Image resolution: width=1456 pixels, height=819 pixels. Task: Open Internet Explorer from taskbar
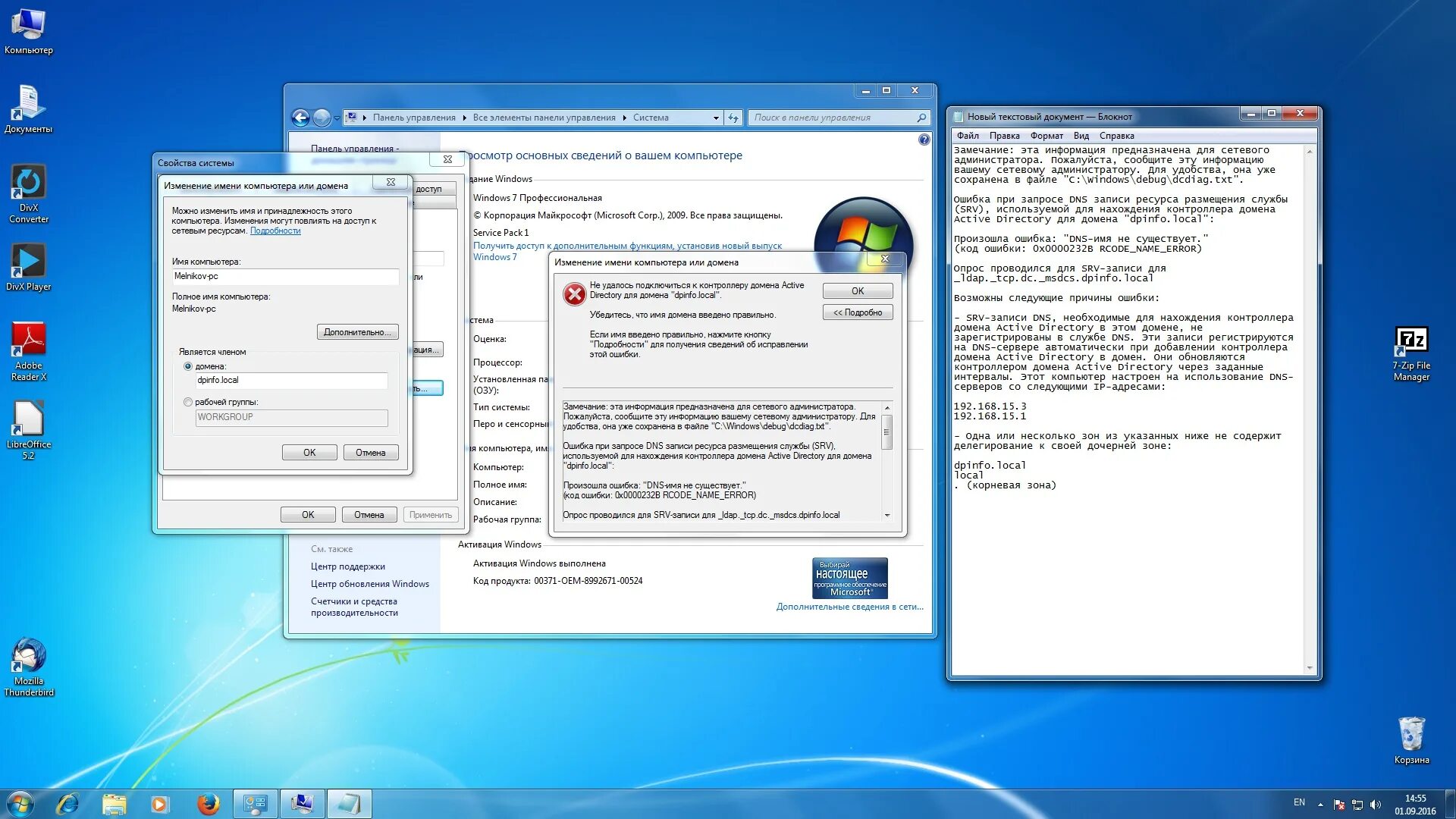tap(67, 804)
